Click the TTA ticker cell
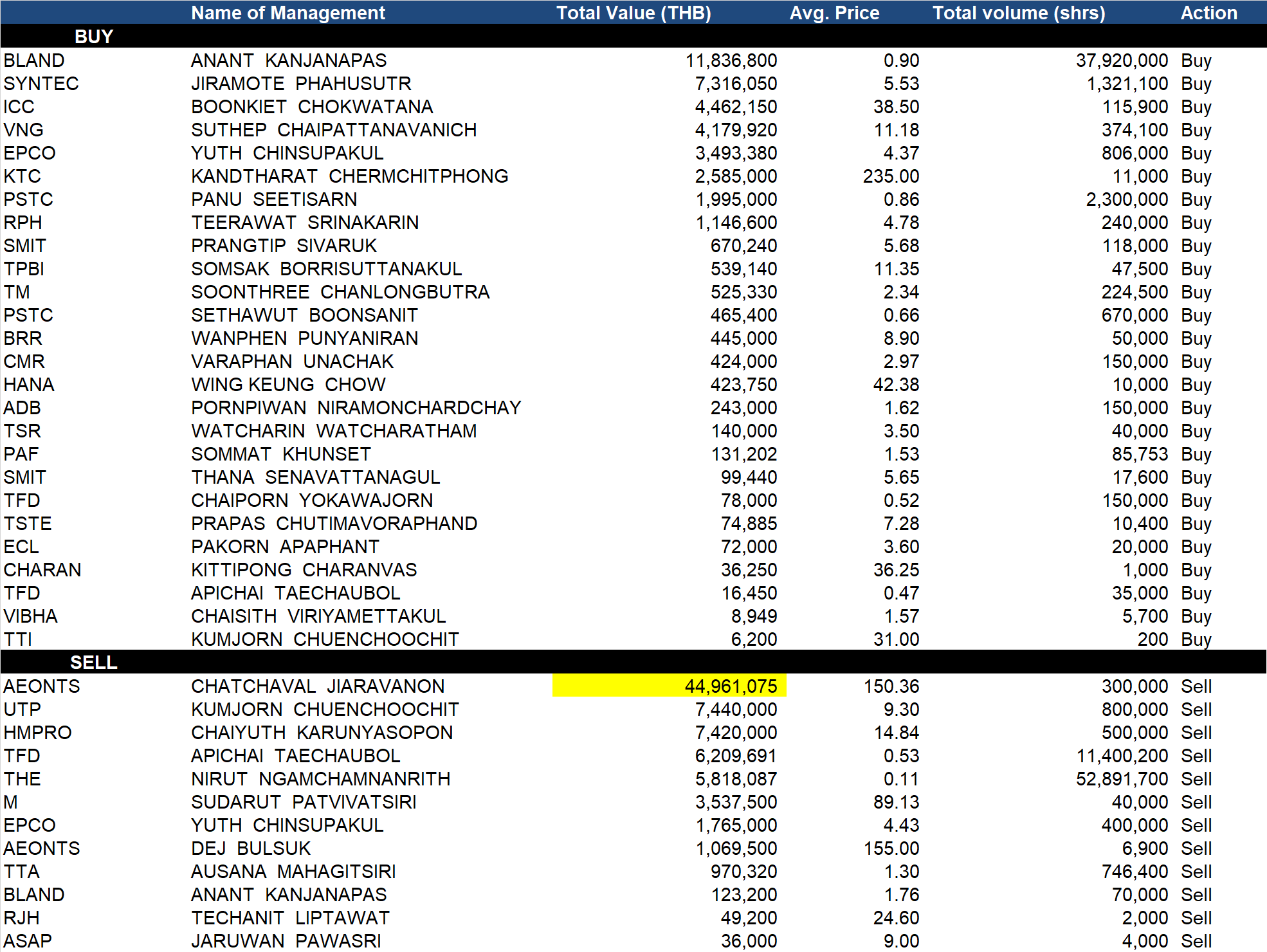Image resolution: width=1267 pixels, height=952 pixels. click(x=22, y=872)
